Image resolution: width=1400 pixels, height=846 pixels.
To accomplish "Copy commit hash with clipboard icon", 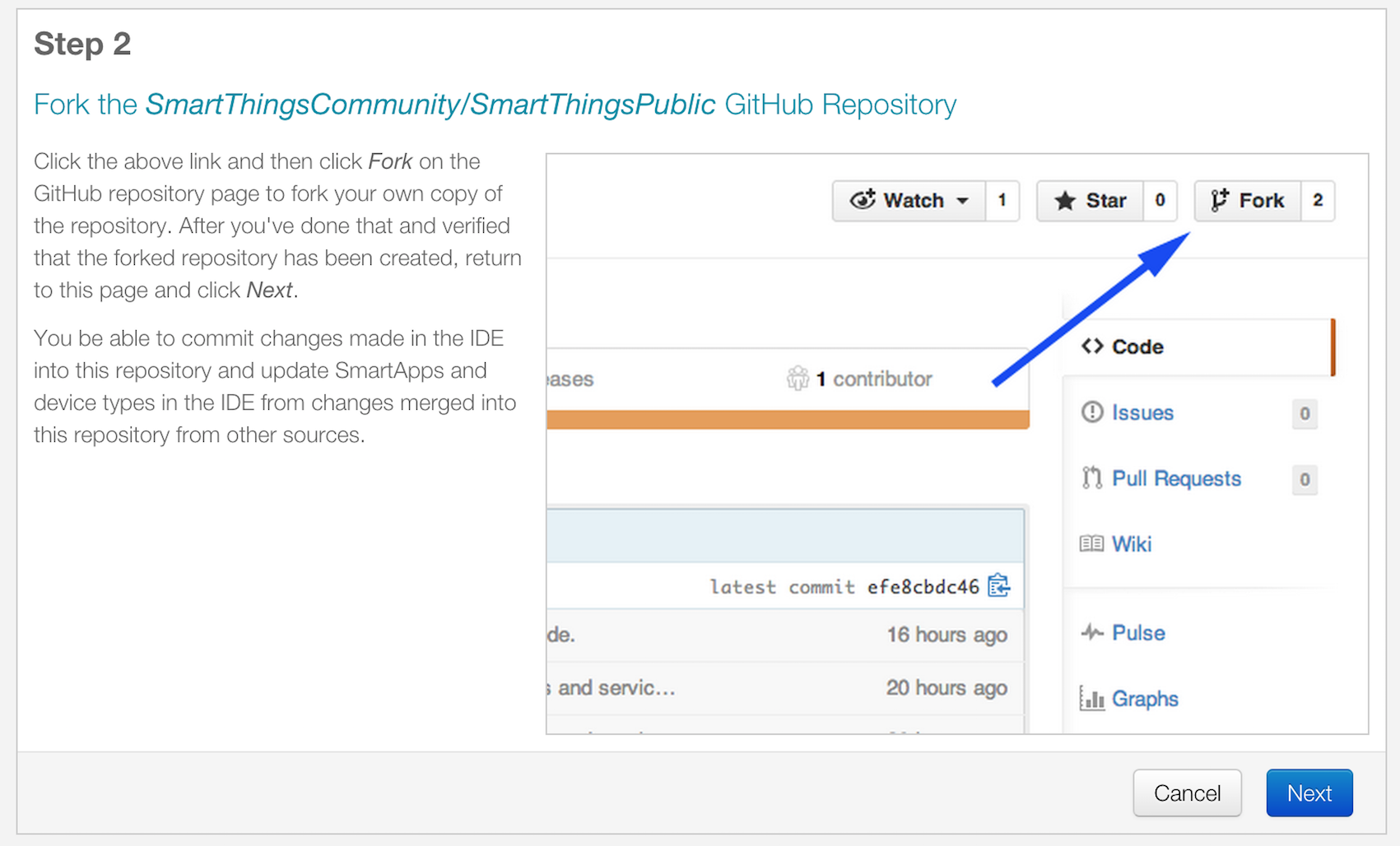I will pyautogui.click(x=999, y=585).
